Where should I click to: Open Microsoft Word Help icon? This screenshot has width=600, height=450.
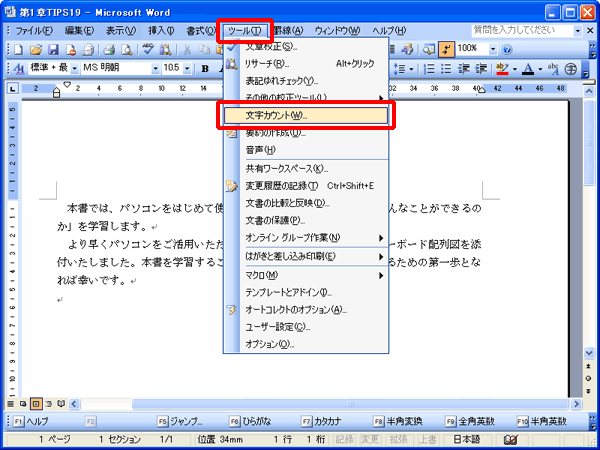(x=507, y=49)
